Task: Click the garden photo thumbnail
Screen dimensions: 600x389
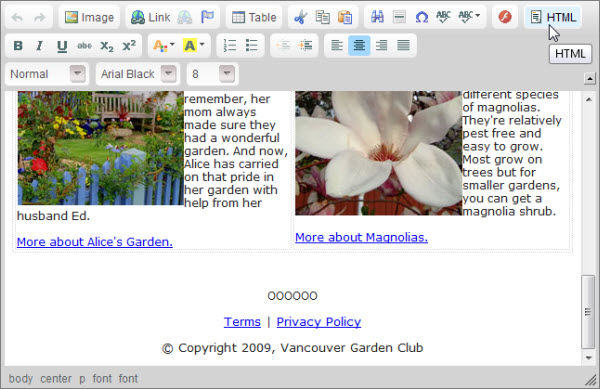Action: [x=101, y=148]
